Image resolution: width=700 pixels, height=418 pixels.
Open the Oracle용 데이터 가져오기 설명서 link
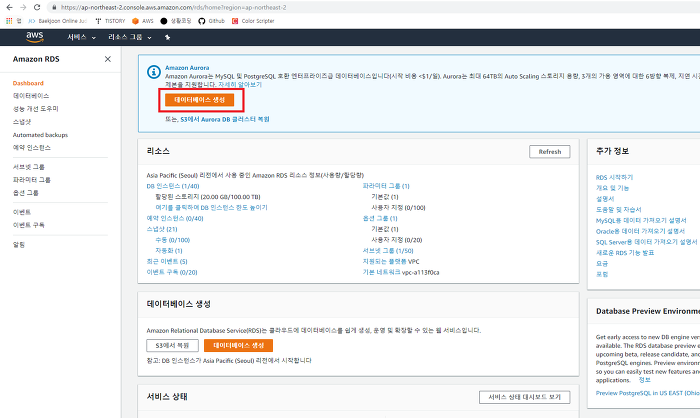(640, 231)
